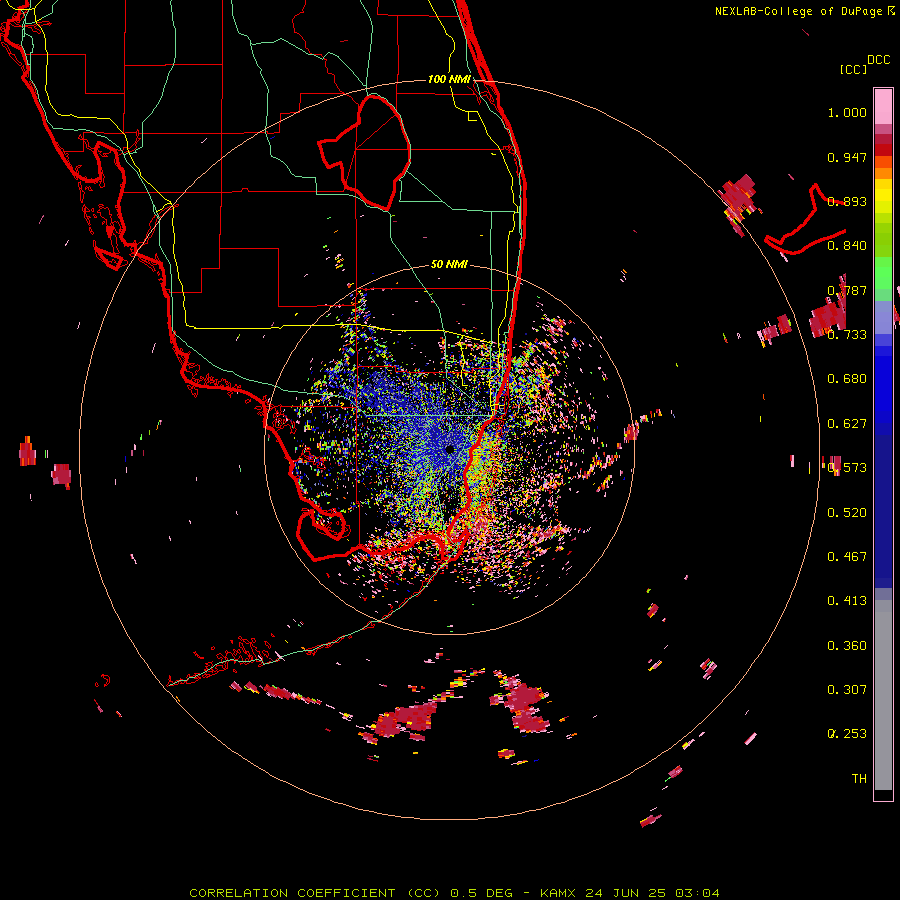Screen dimensions: 900x900
Task: Click the 0.520 scale value
Action: pos(847,513)
